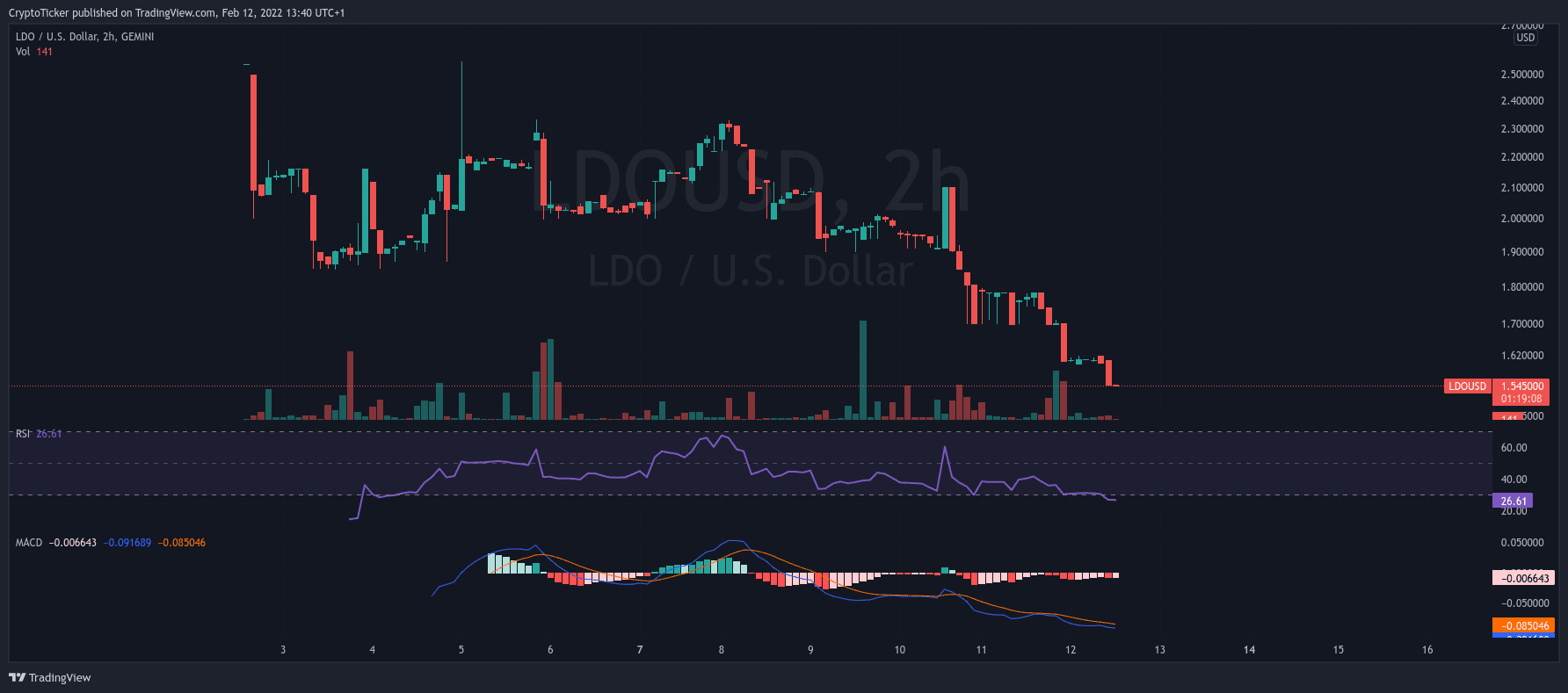The height and width of the screenshot is (693, 1568).
Task: Select date 16 on the time axis
Action: [1427, 650]
